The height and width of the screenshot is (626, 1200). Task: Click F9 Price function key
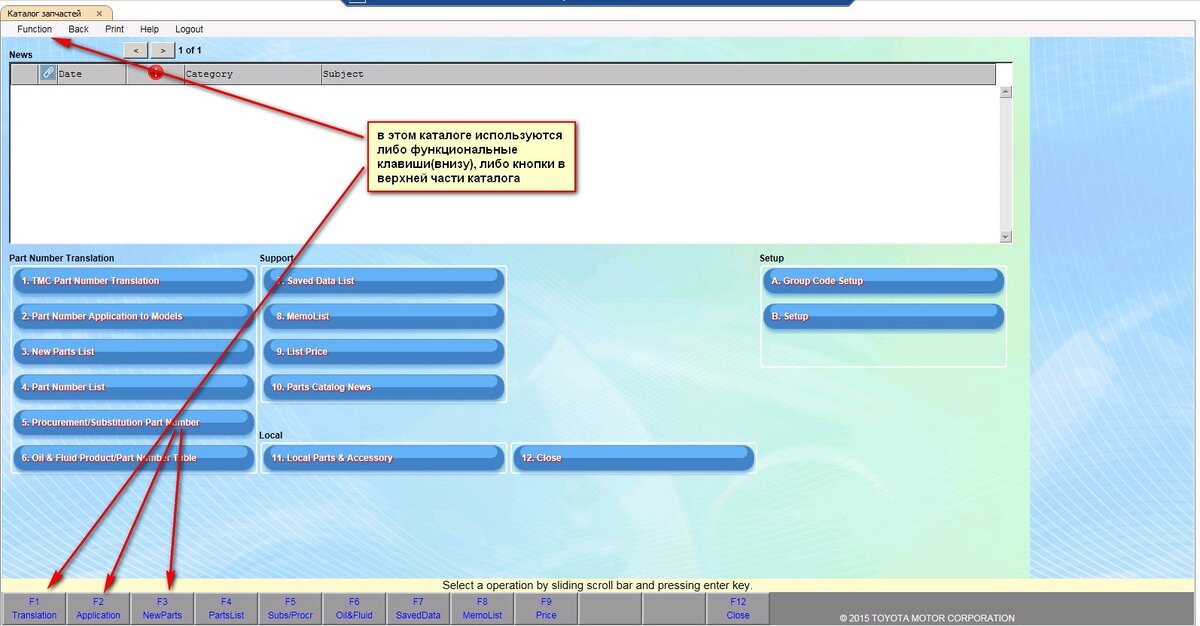click(546, 608)
